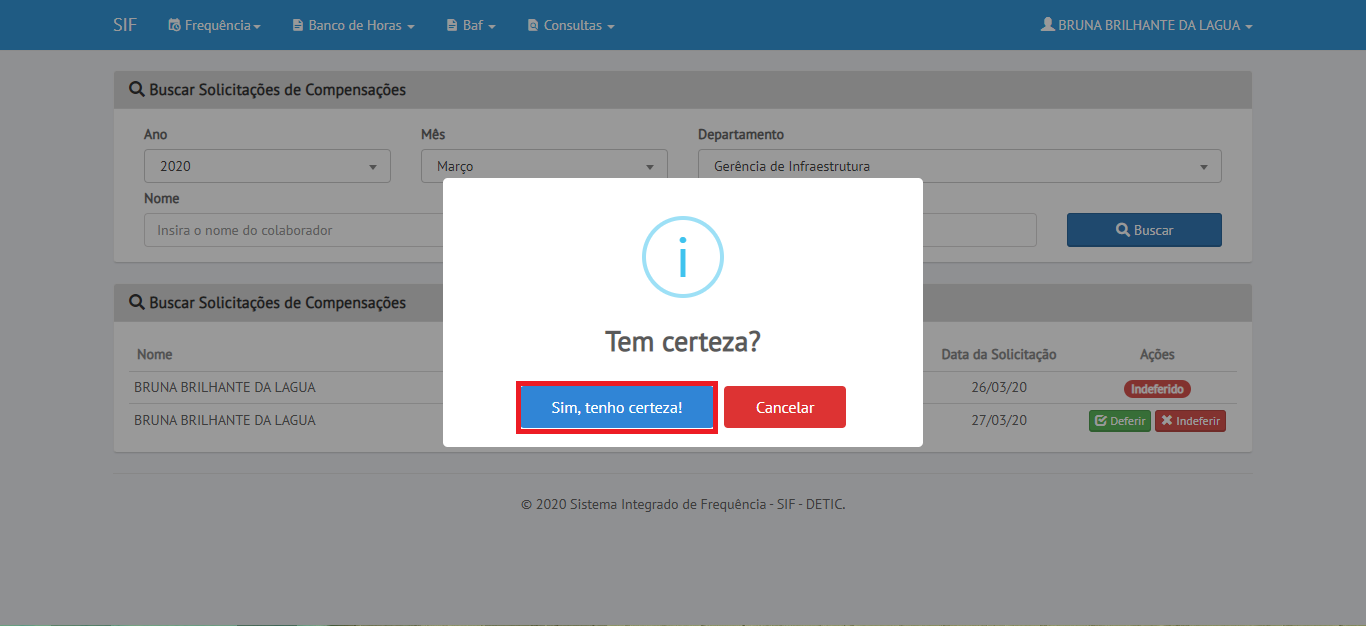Click the footer copyright text
1366x626 pixels.
coord(683,504)
